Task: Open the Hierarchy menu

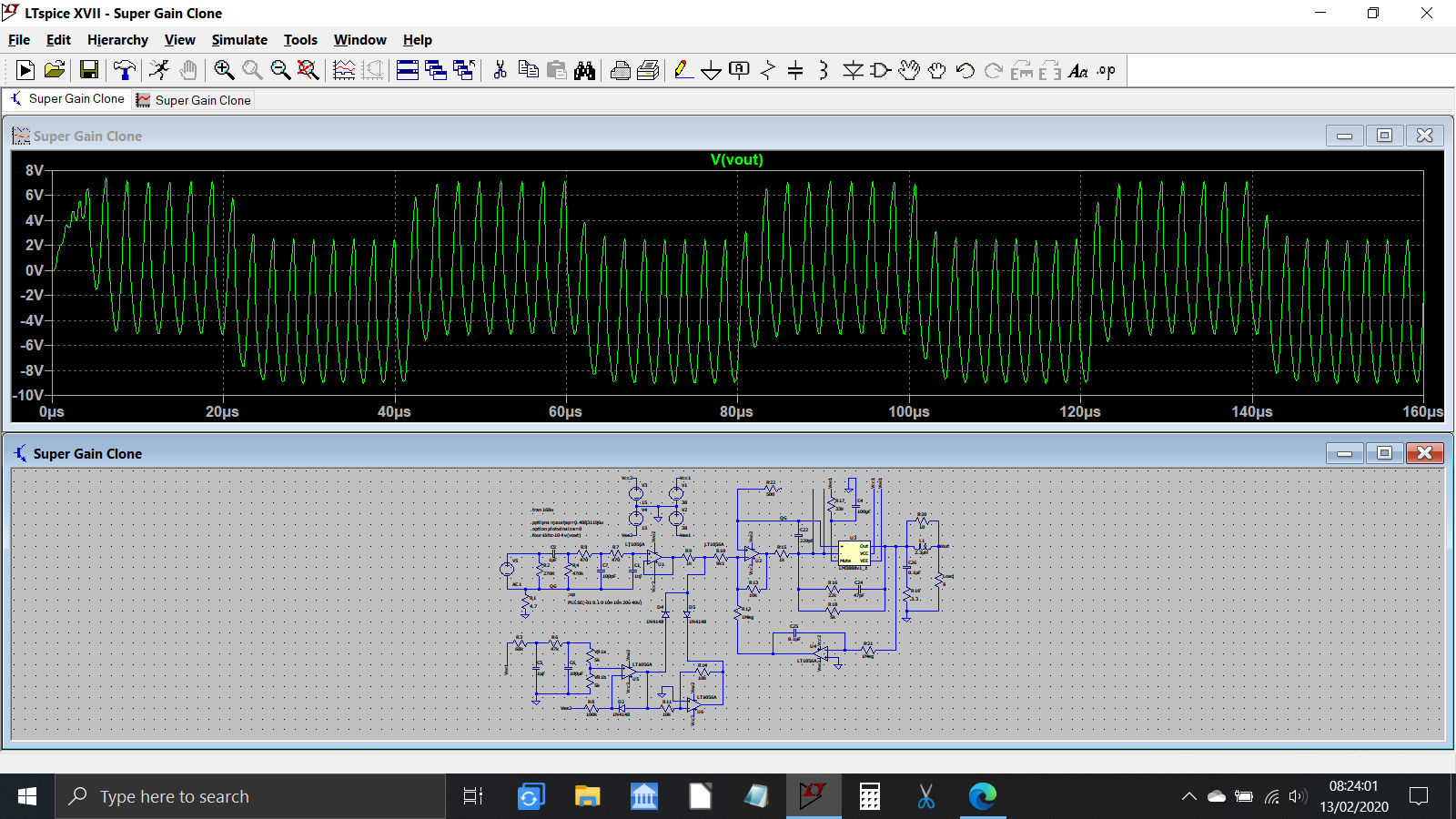Action: (117, 40)
